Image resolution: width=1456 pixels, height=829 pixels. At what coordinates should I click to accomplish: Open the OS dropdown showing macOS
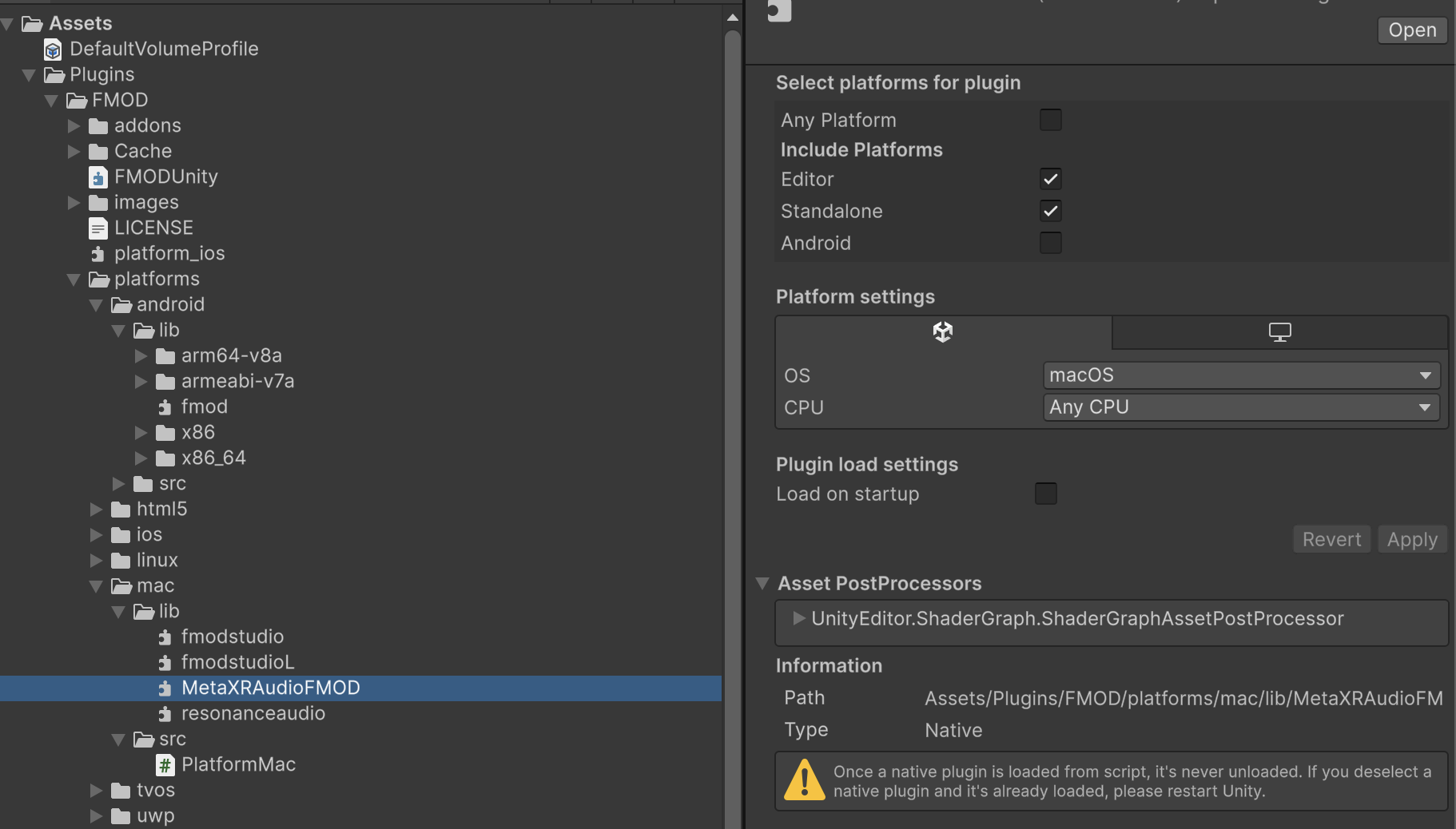[1241, 375]
